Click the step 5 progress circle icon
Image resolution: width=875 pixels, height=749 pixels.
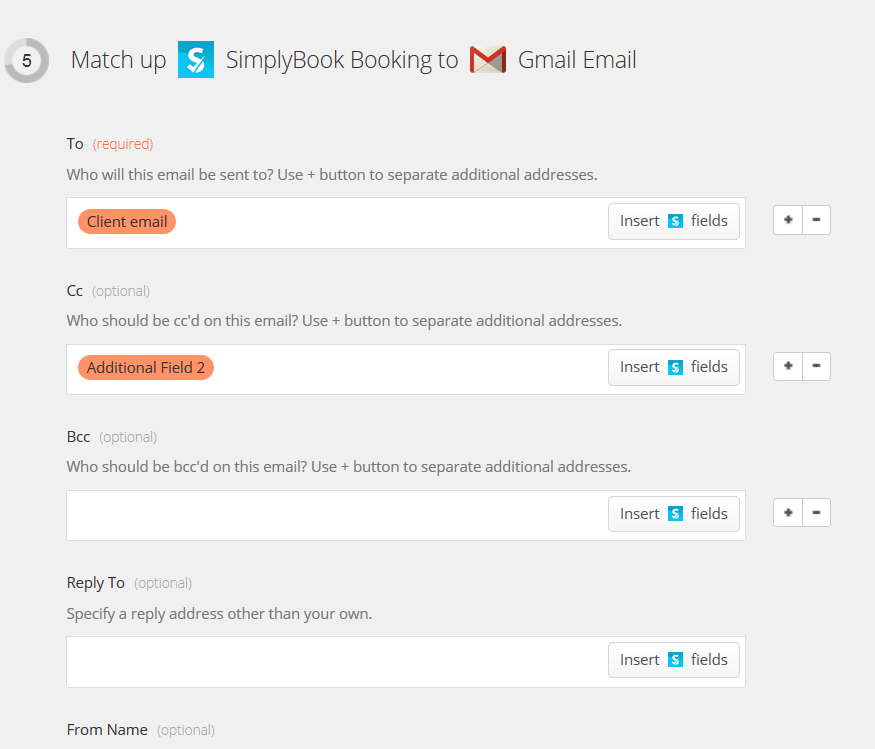[x=27, y=61]
